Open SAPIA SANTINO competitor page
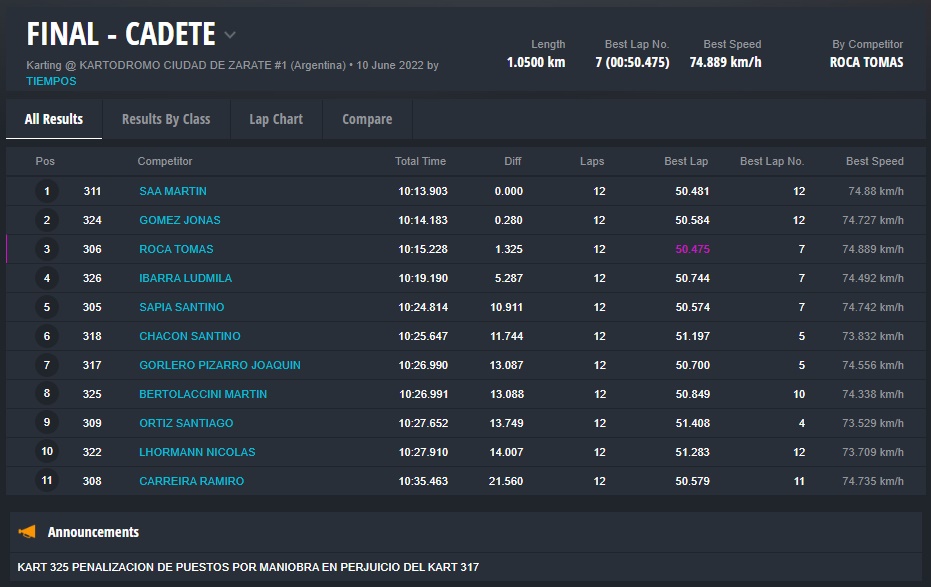 181,307
